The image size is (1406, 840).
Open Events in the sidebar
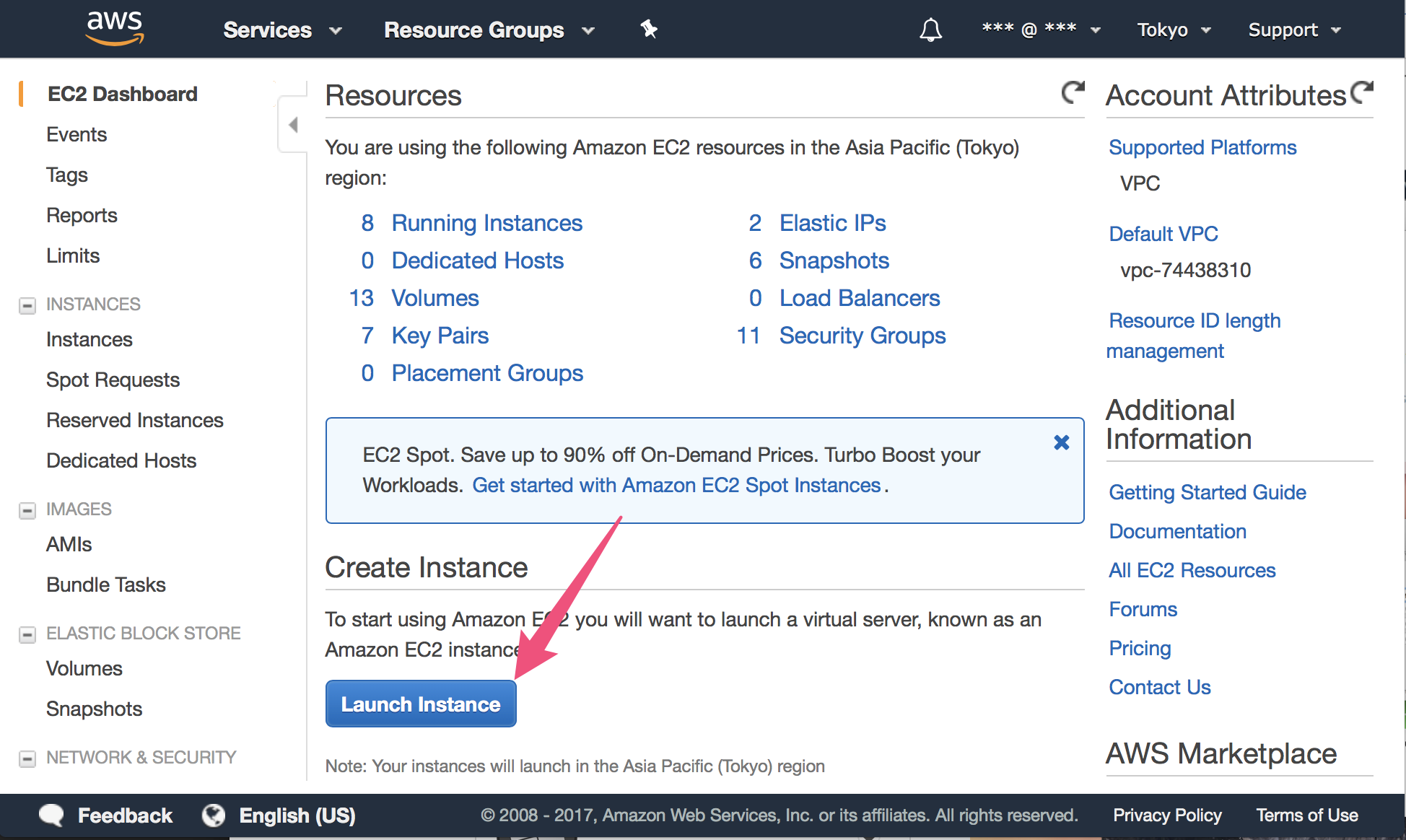pyautogui.click(x=77, y=134)
